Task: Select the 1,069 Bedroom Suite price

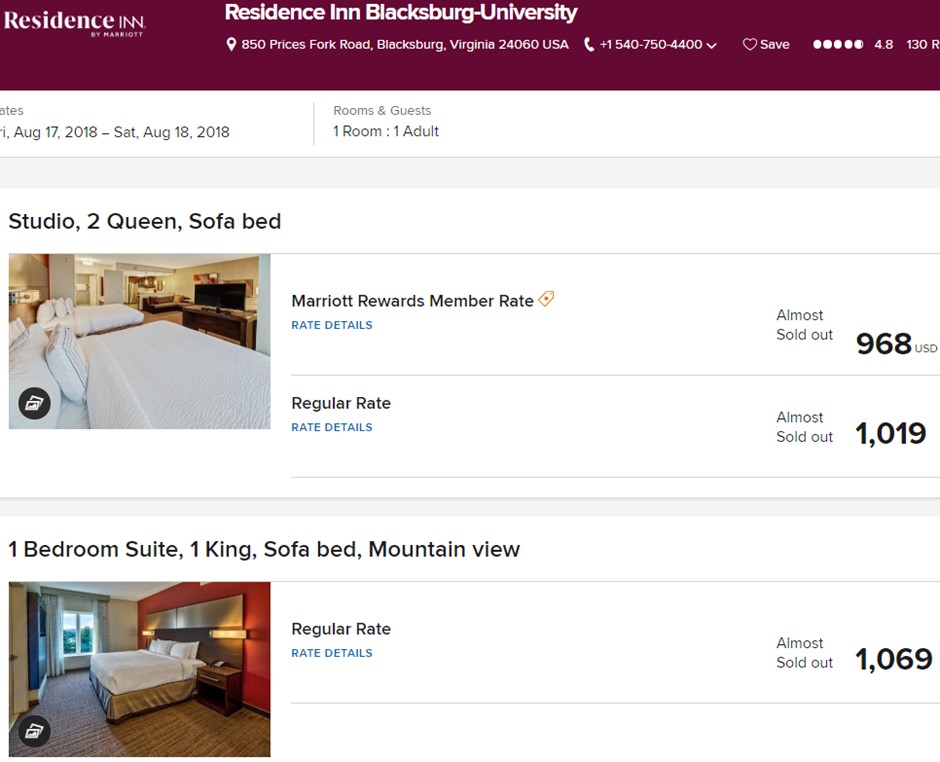Action: [893, 660]
